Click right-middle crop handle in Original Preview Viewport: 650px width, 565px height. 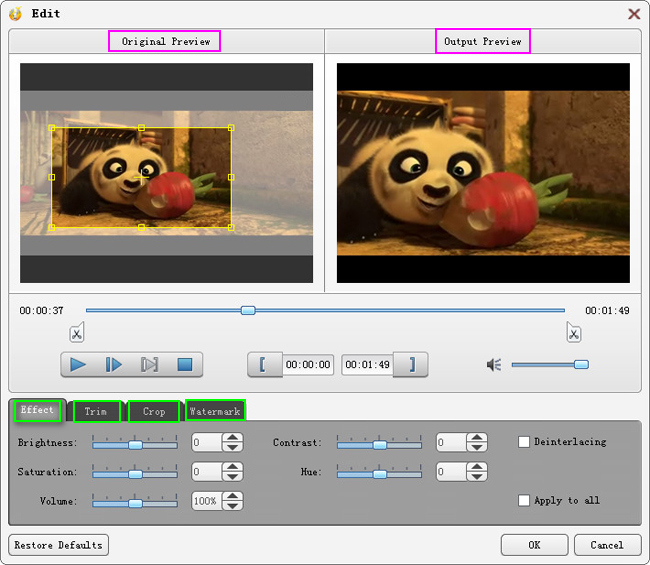pos(231,177)
